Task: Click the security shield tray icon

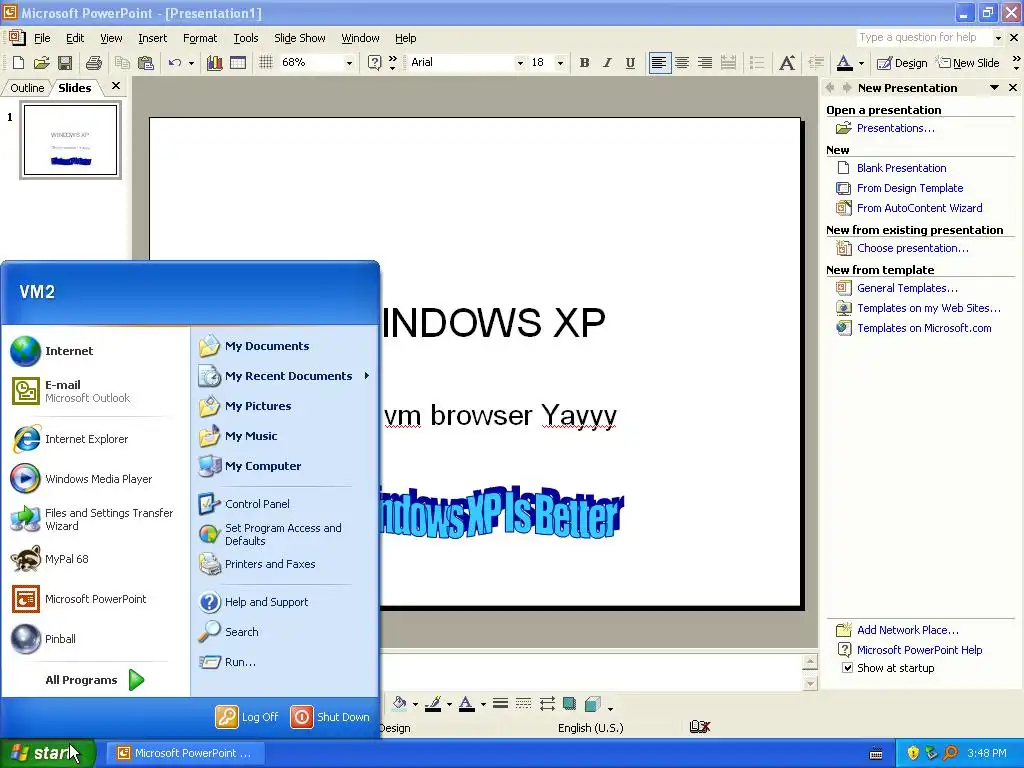Action: [x=913, y=753]
